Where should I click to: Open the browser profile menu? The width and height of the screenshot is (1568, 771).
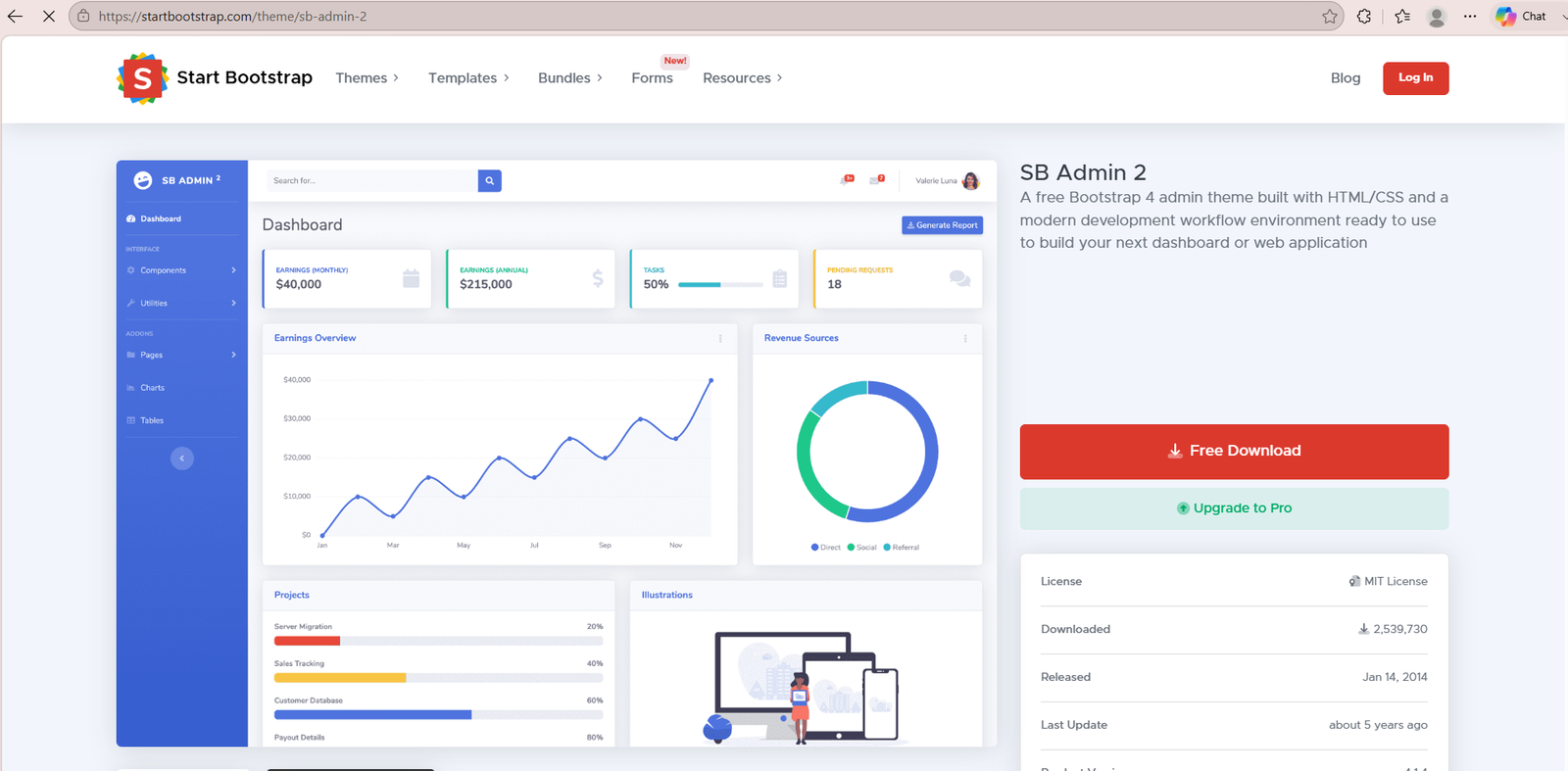(x=1437, y=17)
